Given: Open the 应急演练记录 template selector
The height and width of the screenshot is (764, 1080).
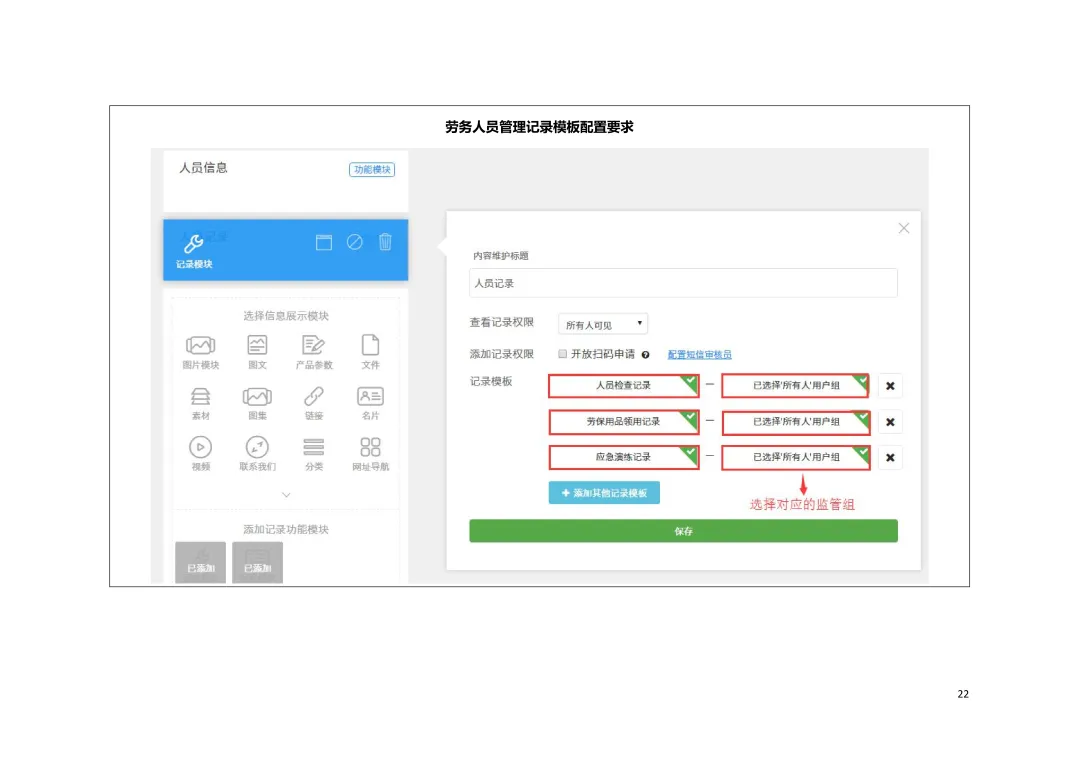Looking at the screenshot, I should point(624,457).
